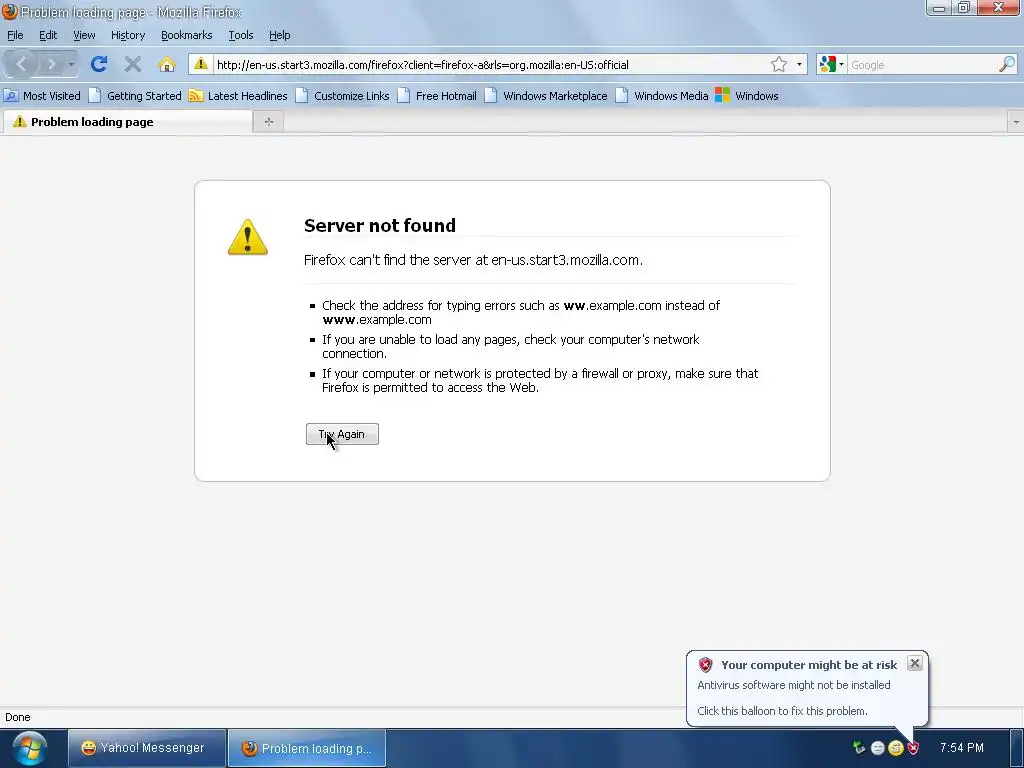Click the red shield icon in balloon
The image size is (1024, 768).
click(705, 665)
